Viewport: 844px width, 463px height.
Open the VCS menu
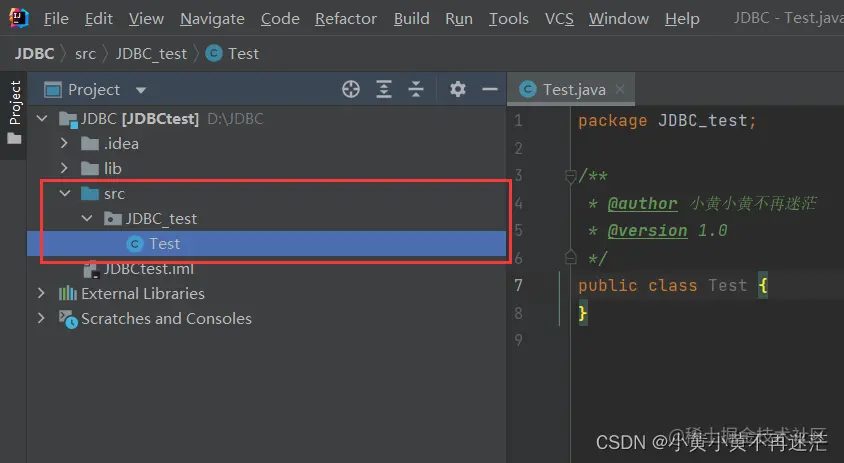pyautogui.click(x=559, y=18)
